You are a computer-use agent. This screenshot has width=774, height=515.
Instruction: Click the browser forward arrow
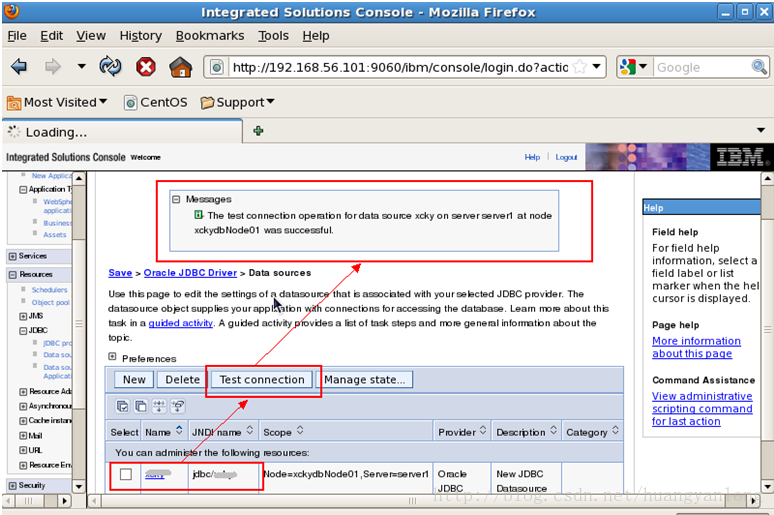[52, 66]
